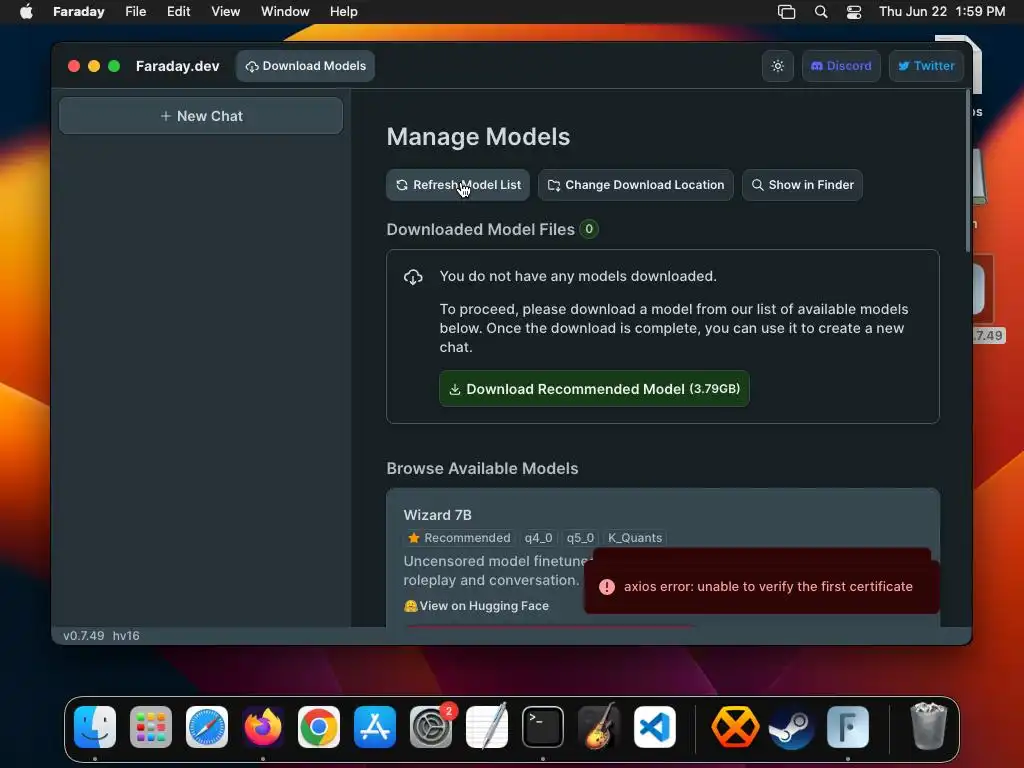Change Download Location
Viewport: 1024px width, 768px height.
[x=635, y=185]
